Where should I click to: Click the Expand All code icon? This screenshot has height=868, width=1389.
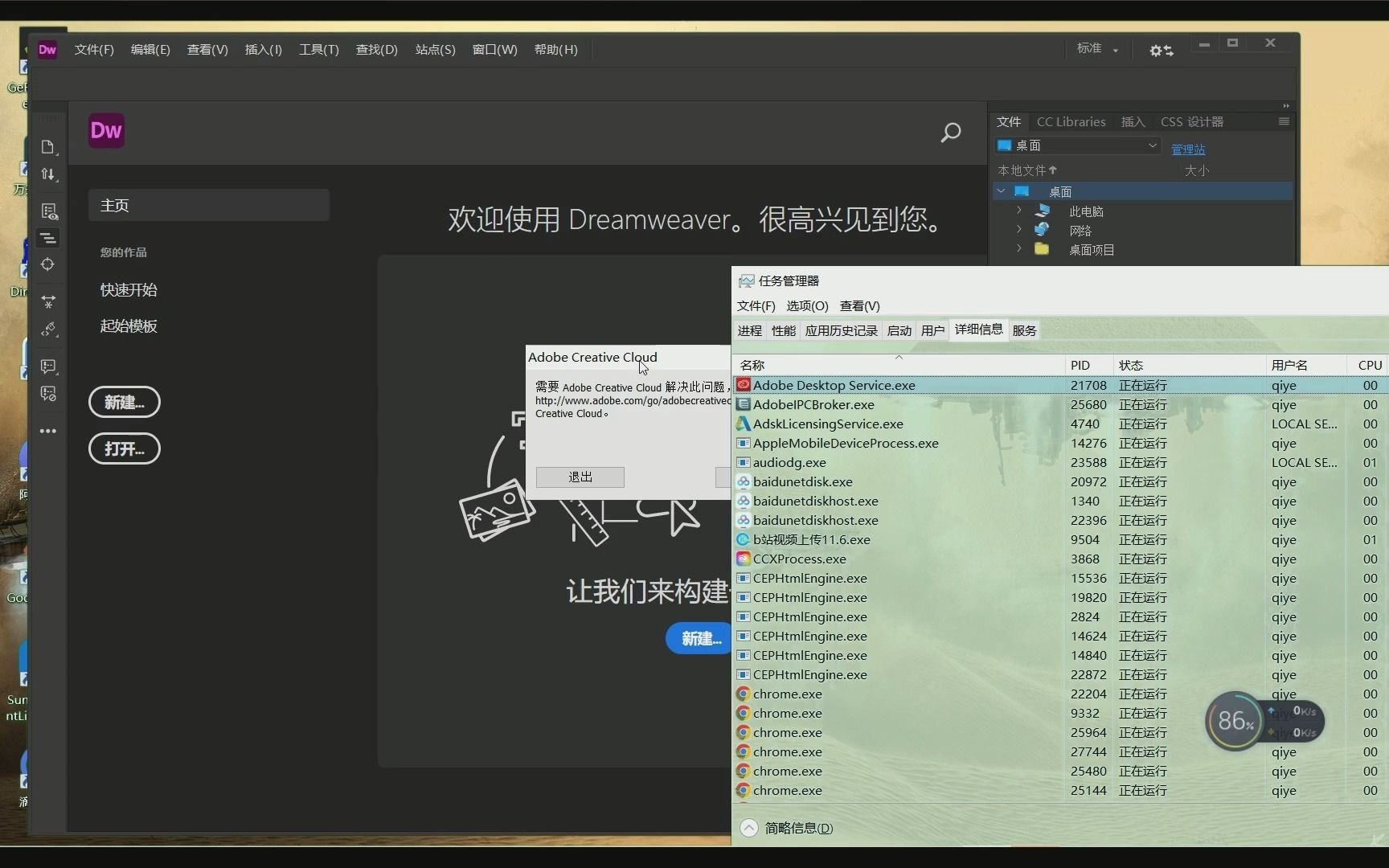click(x=48, y=301)
